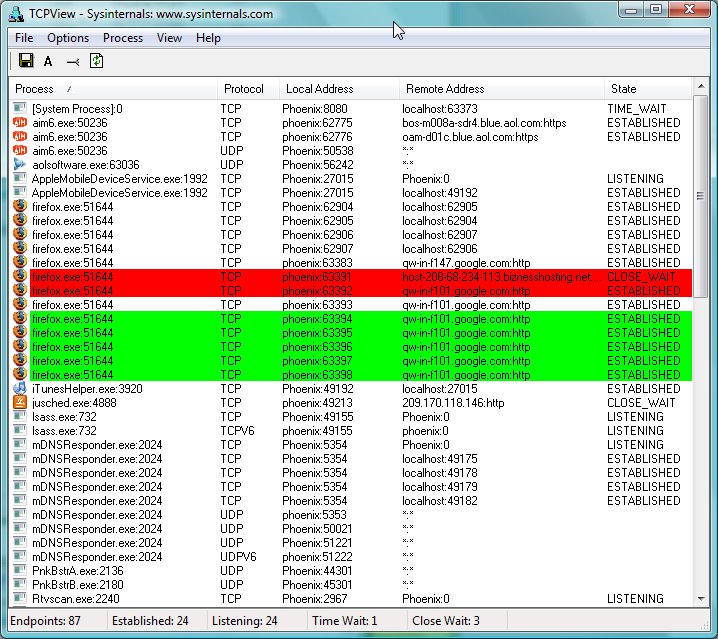Click the Save toolbar icon

pyautogui.click(x=26, y=60)
